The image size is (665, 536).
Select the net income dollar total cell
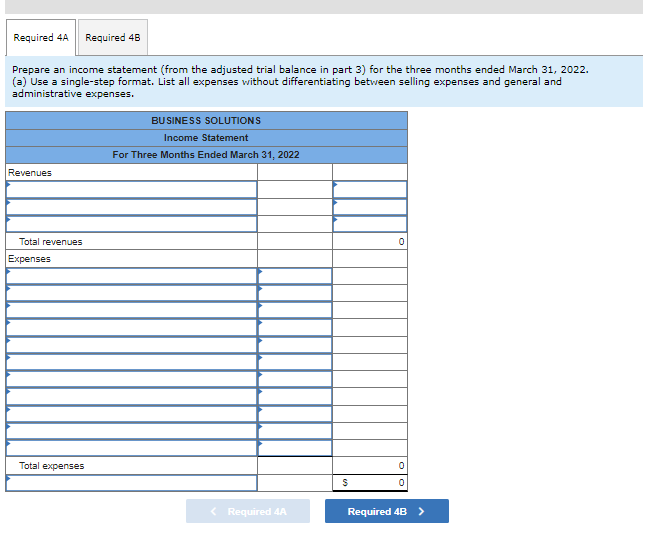(x=370, y=483)
